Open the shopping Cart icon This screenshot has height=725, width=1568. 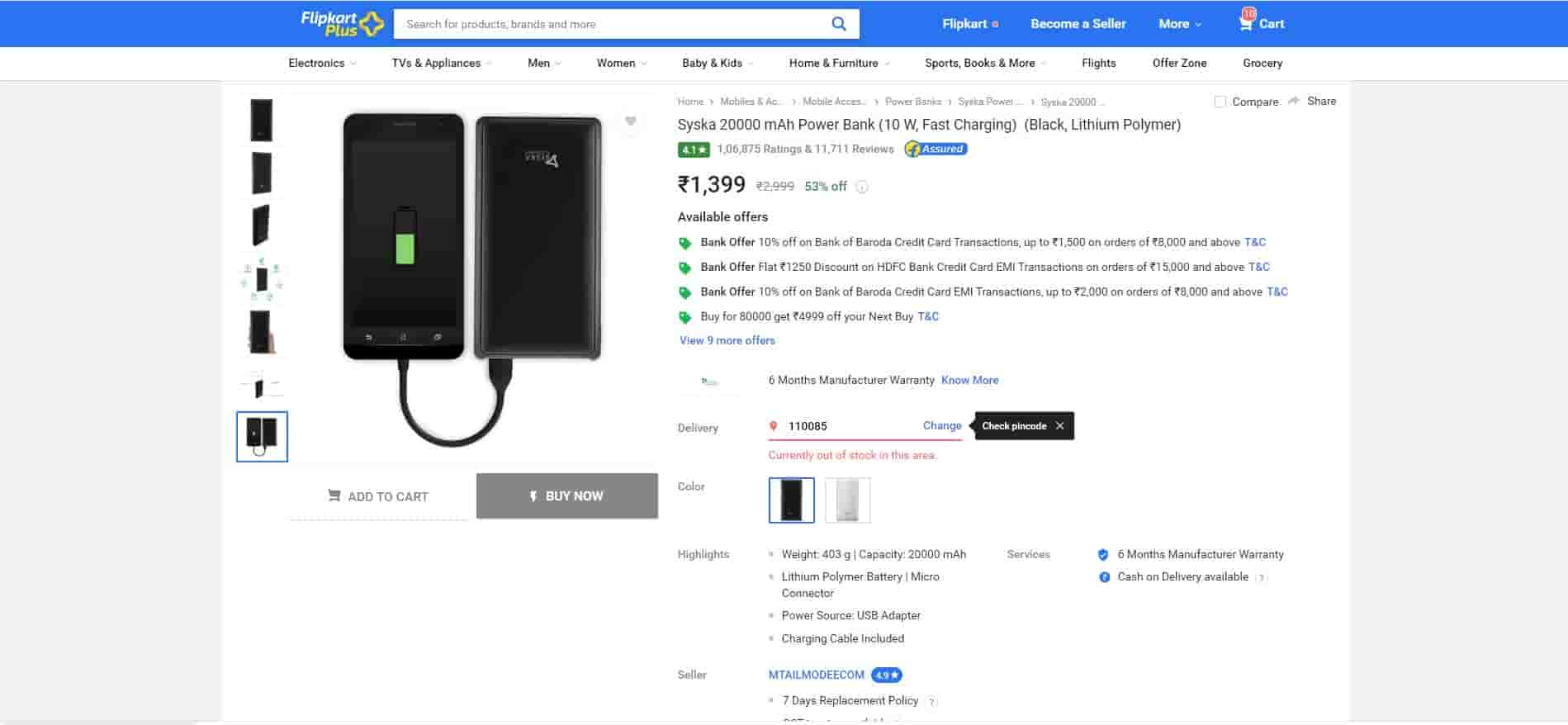[x=1246, y=23]
